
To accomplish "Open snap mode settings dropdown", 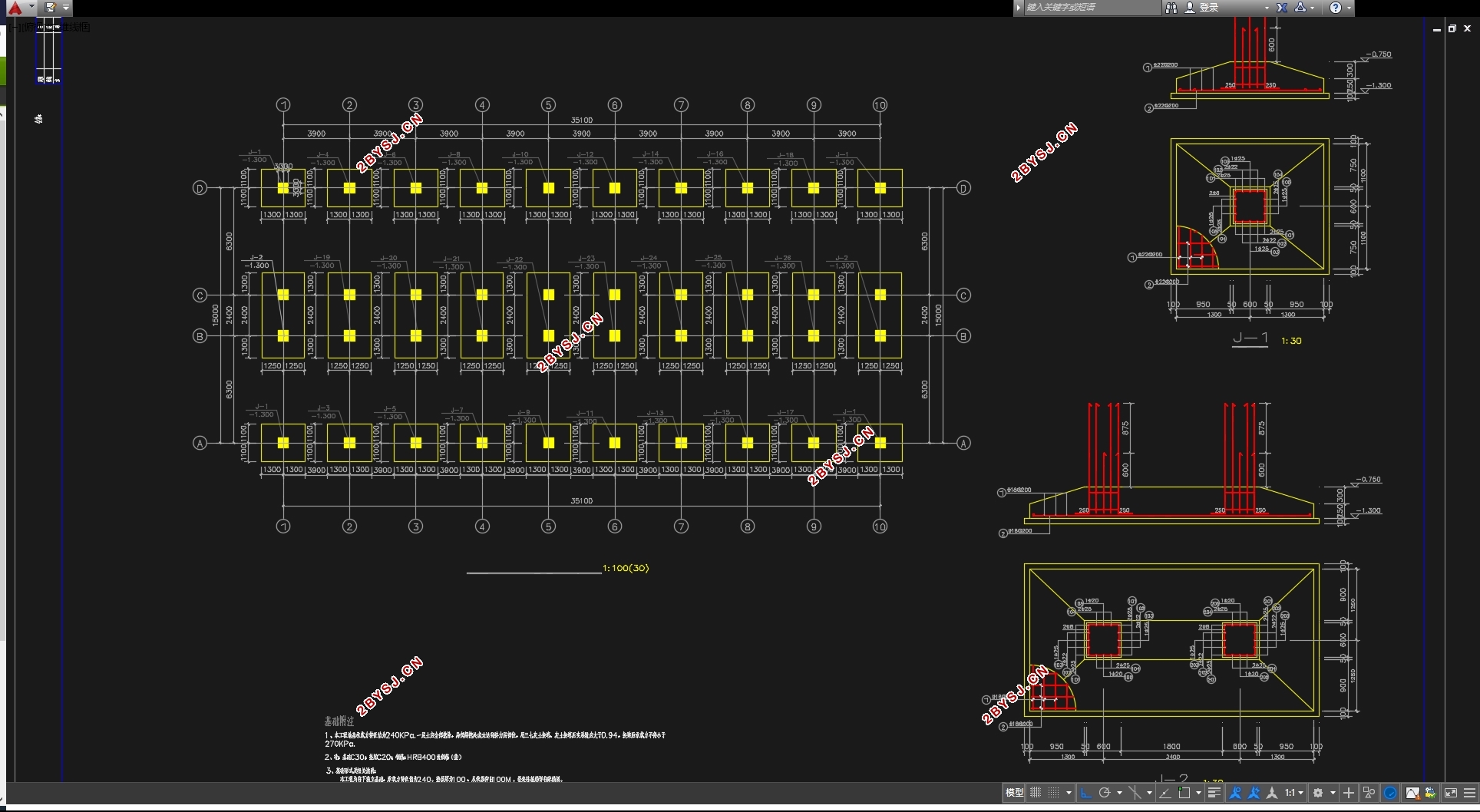I will [1069, 793].
